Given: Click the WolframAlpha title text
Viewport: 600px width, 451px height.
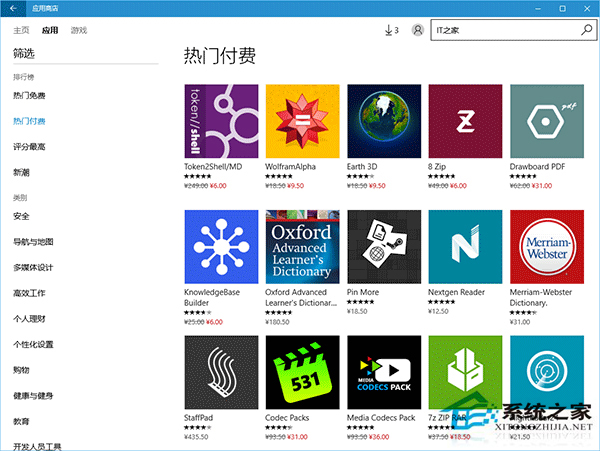Looking at the screenshot, I should pos(290,167).
